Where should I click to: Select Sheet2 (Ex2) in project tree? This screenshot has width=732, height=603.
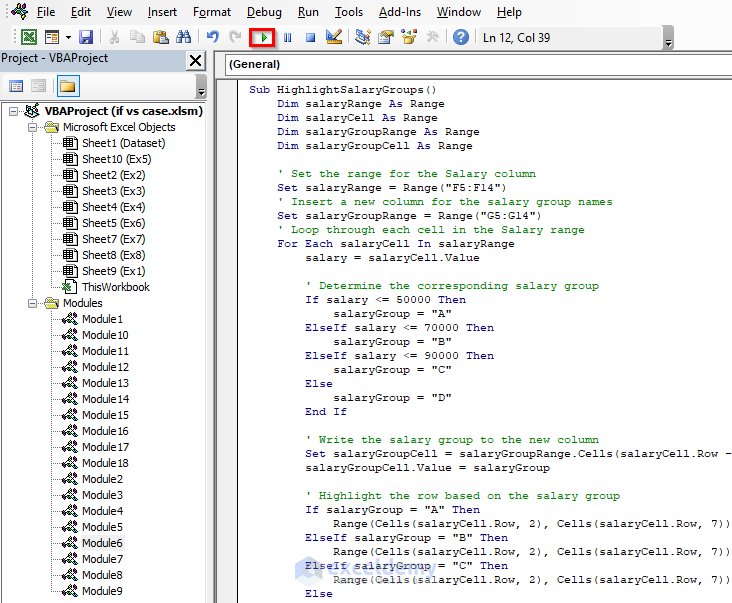point(113,175)
